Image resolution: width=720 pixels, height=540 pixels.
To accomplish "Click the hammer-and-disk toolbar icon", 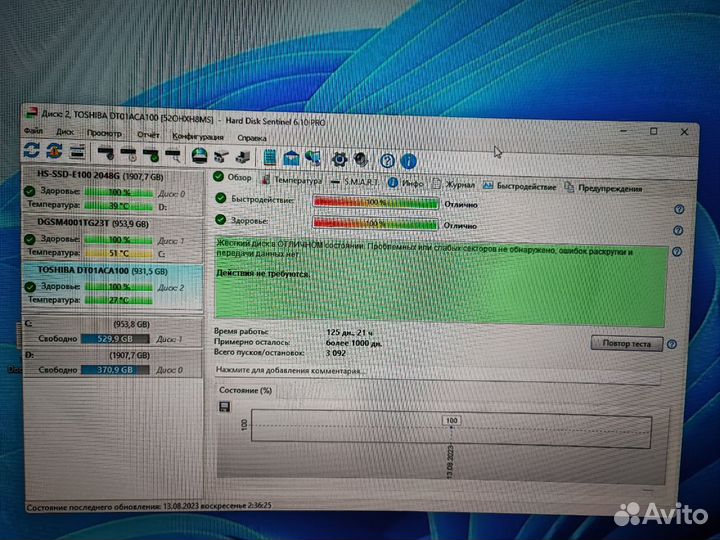I will [221, 157].
